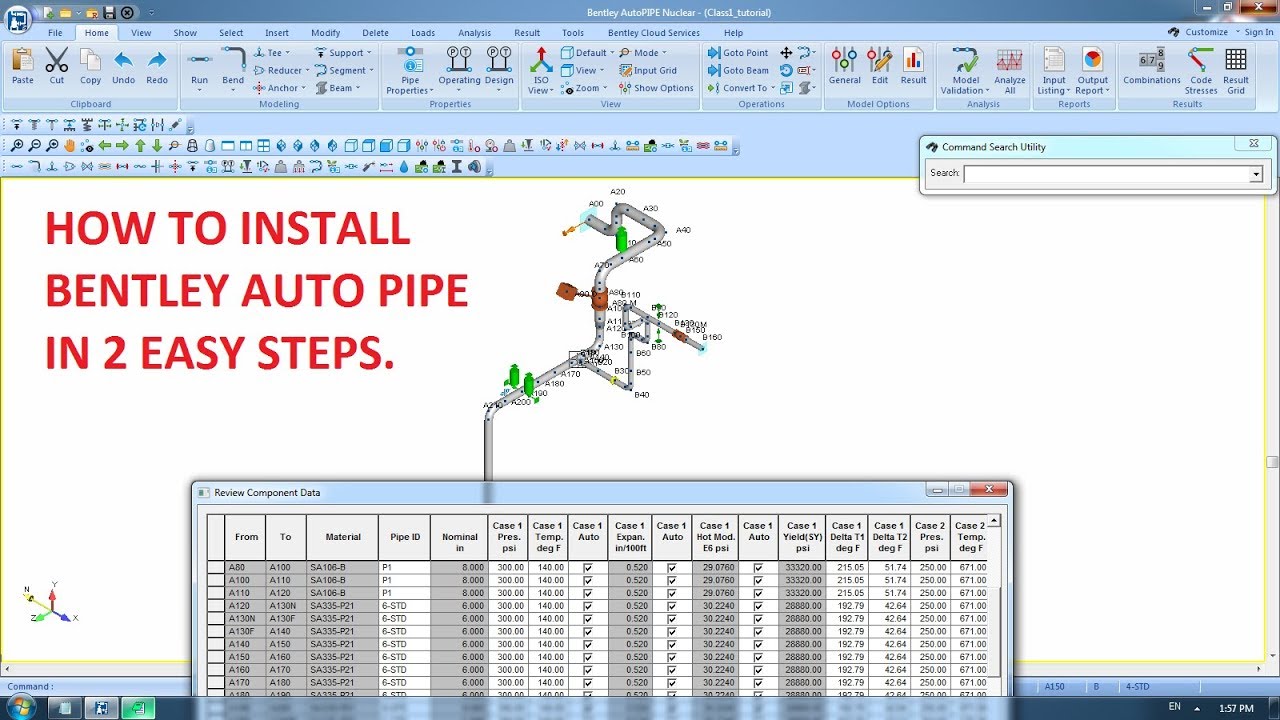Open the File menu
The width and height of the screenshot is (1280, 720).
pos(55,33)
